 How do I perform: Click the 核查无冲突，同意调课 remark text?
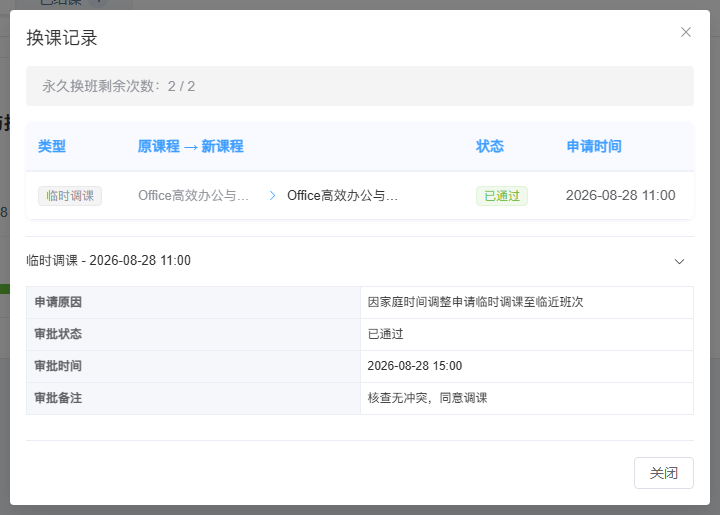(428, 398)
